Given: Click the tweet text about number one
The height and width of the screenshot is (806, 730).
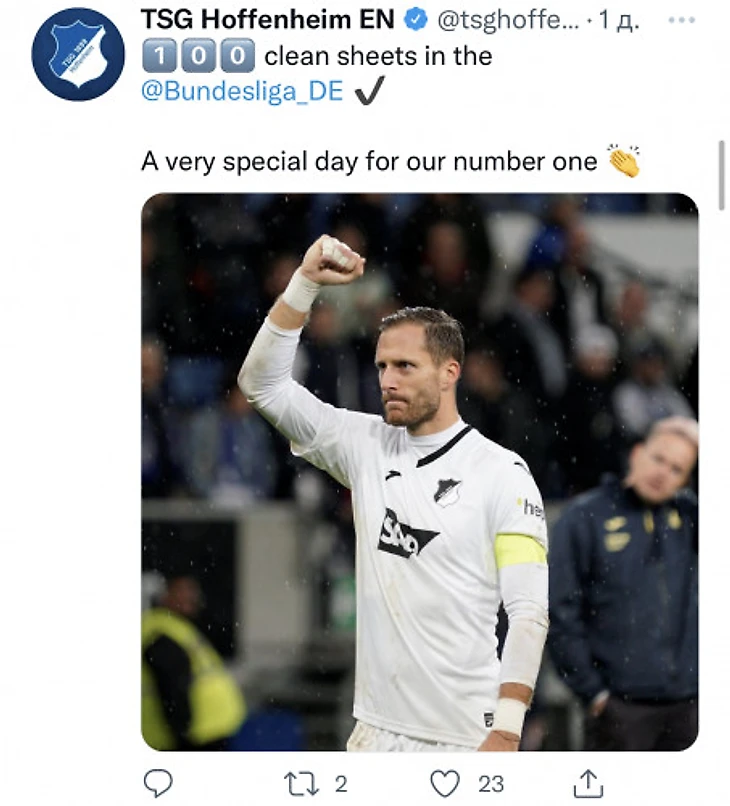Looking at the screenshot, I should click(369, 161).
